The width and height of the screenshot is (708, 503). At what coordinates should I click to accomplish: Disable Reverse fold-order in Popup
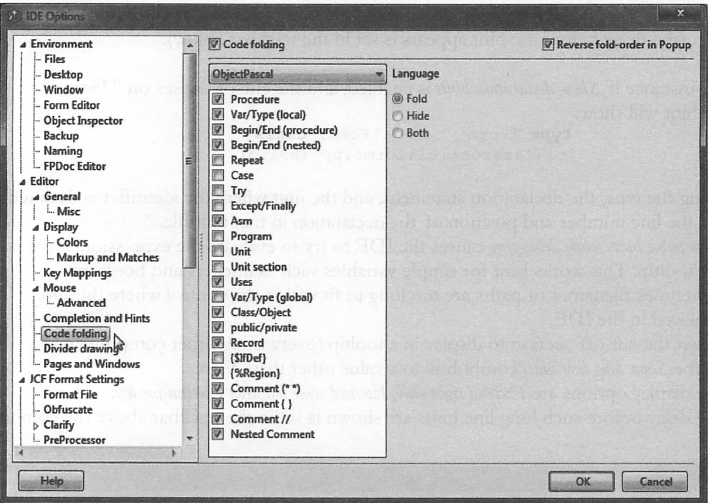(x=549, y=45)
